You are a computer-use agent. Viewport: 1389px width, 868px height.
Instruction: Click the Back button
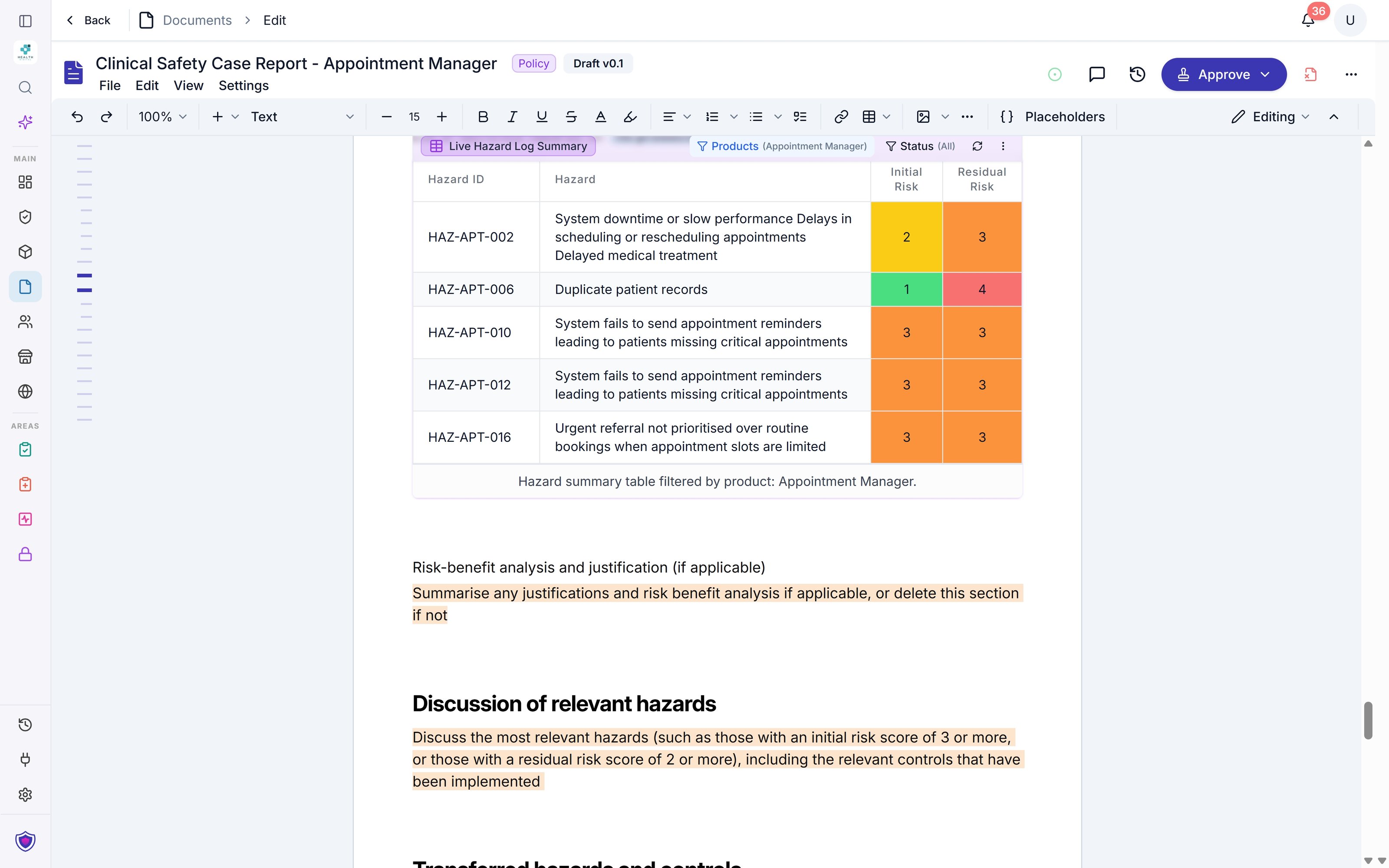(89, 20)
